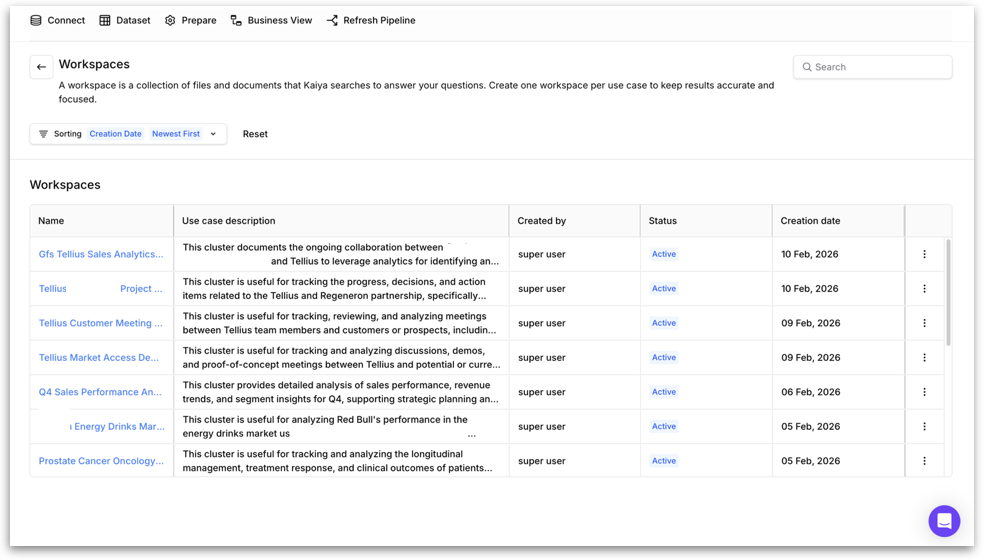984x560 pixels.
Task: Open three-dot menu for Tellius Market Access row
Action: pos(924,358)
